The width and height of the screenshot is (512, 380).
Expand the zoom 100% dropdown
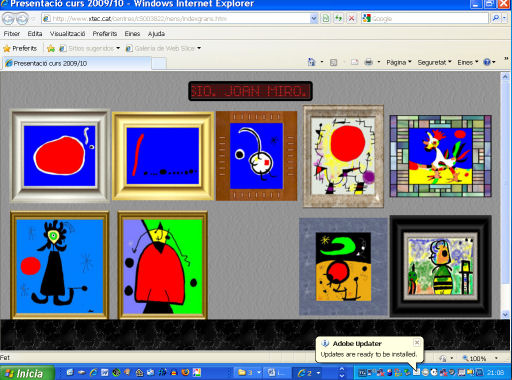coord(496,358)
